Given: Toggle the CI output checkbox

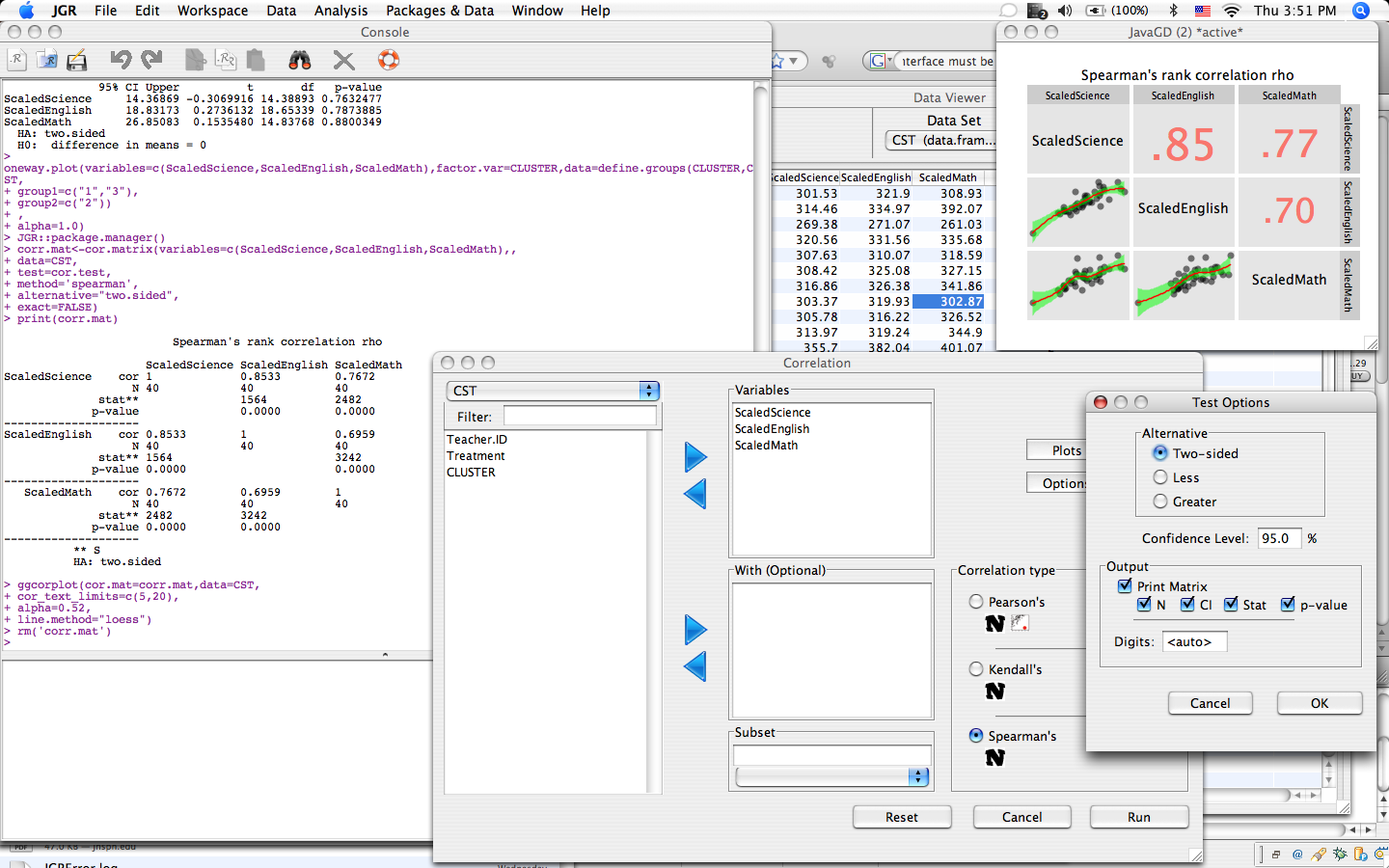Looking at the screenshot, I should click(x=1187, y=605).
